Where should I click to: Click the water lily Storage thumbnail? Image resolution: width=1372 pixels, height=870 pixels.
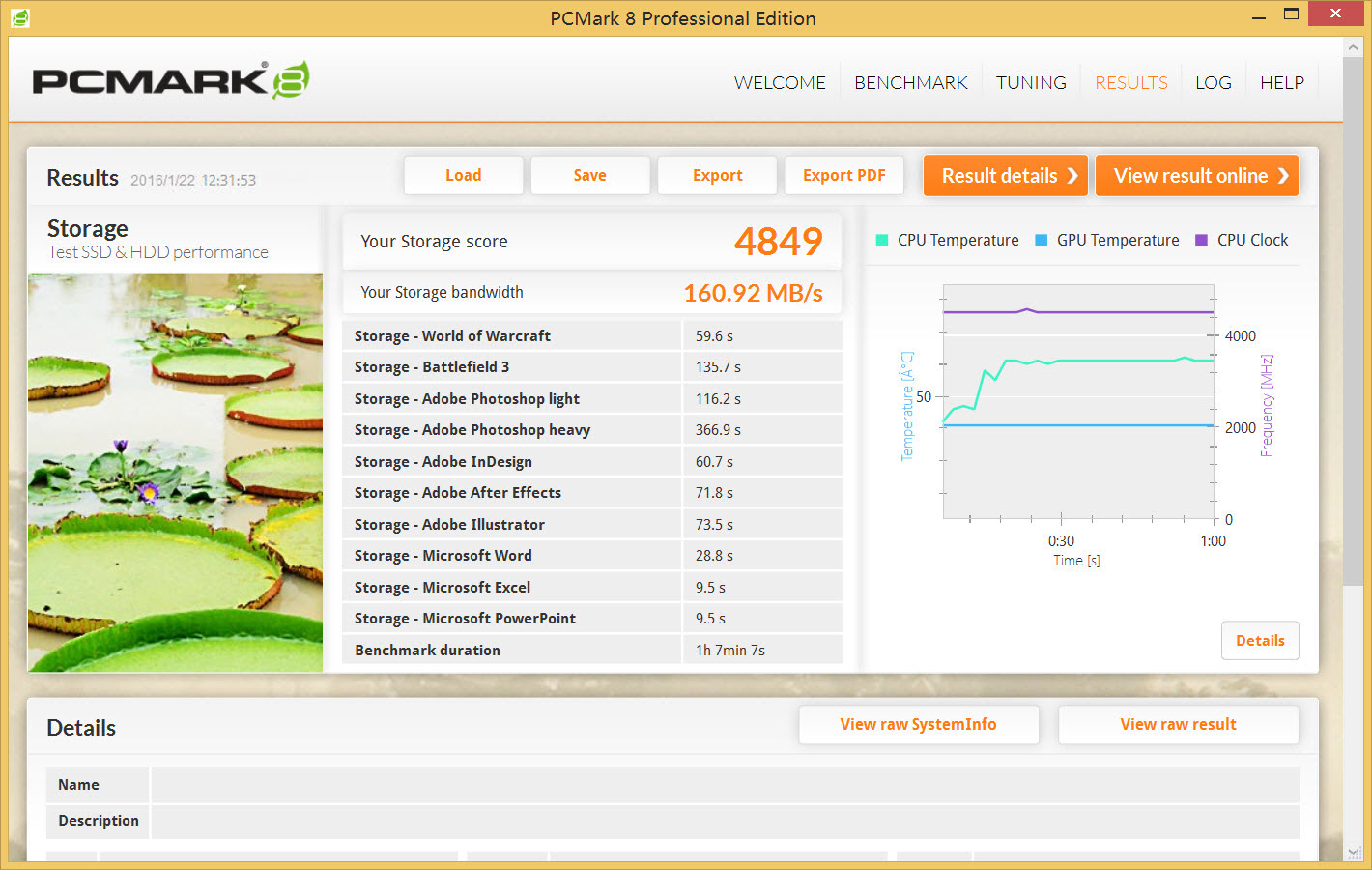click(x=175, y=472)
